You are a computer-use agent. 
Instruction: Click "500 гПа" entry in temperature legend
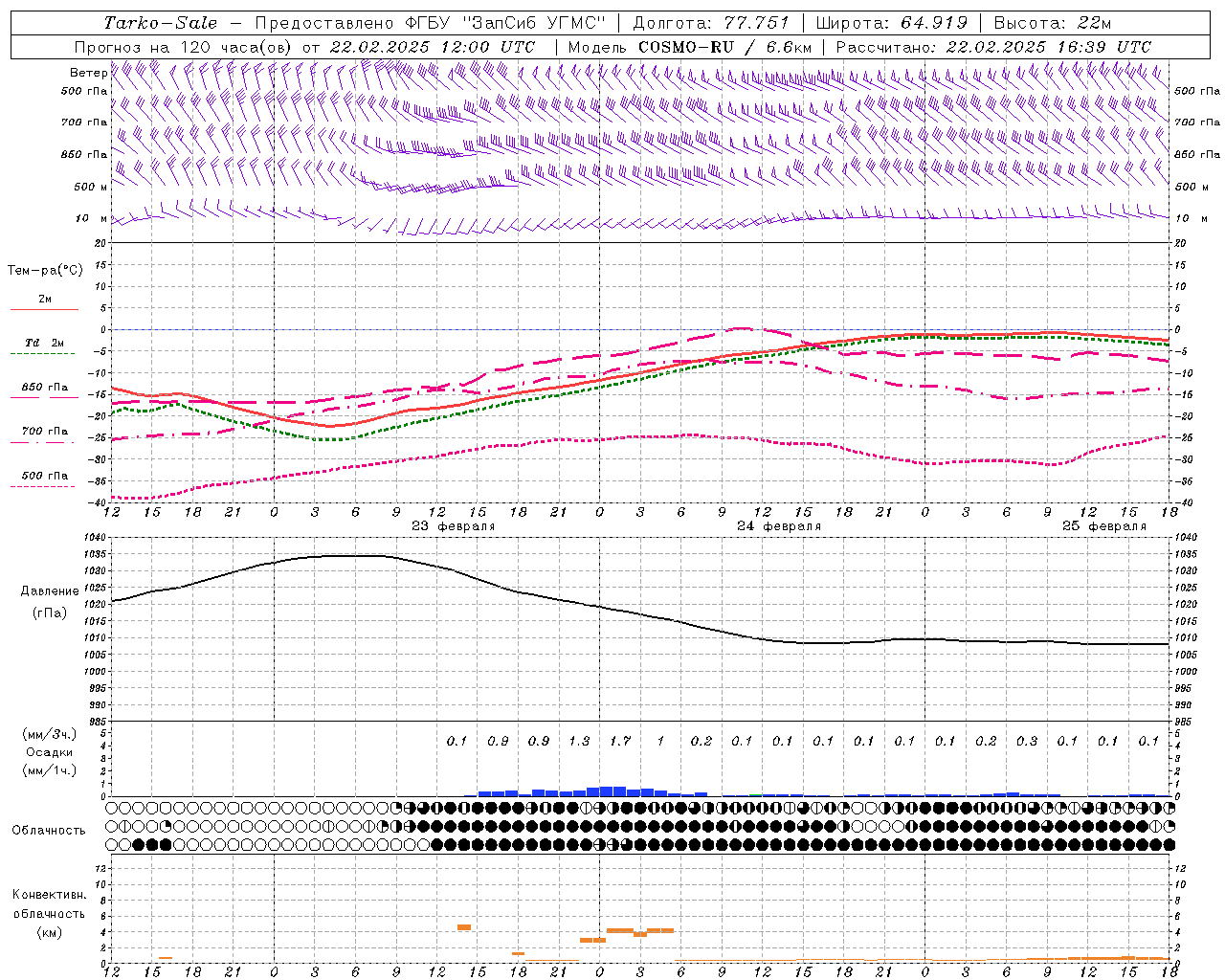click(45, 476)
